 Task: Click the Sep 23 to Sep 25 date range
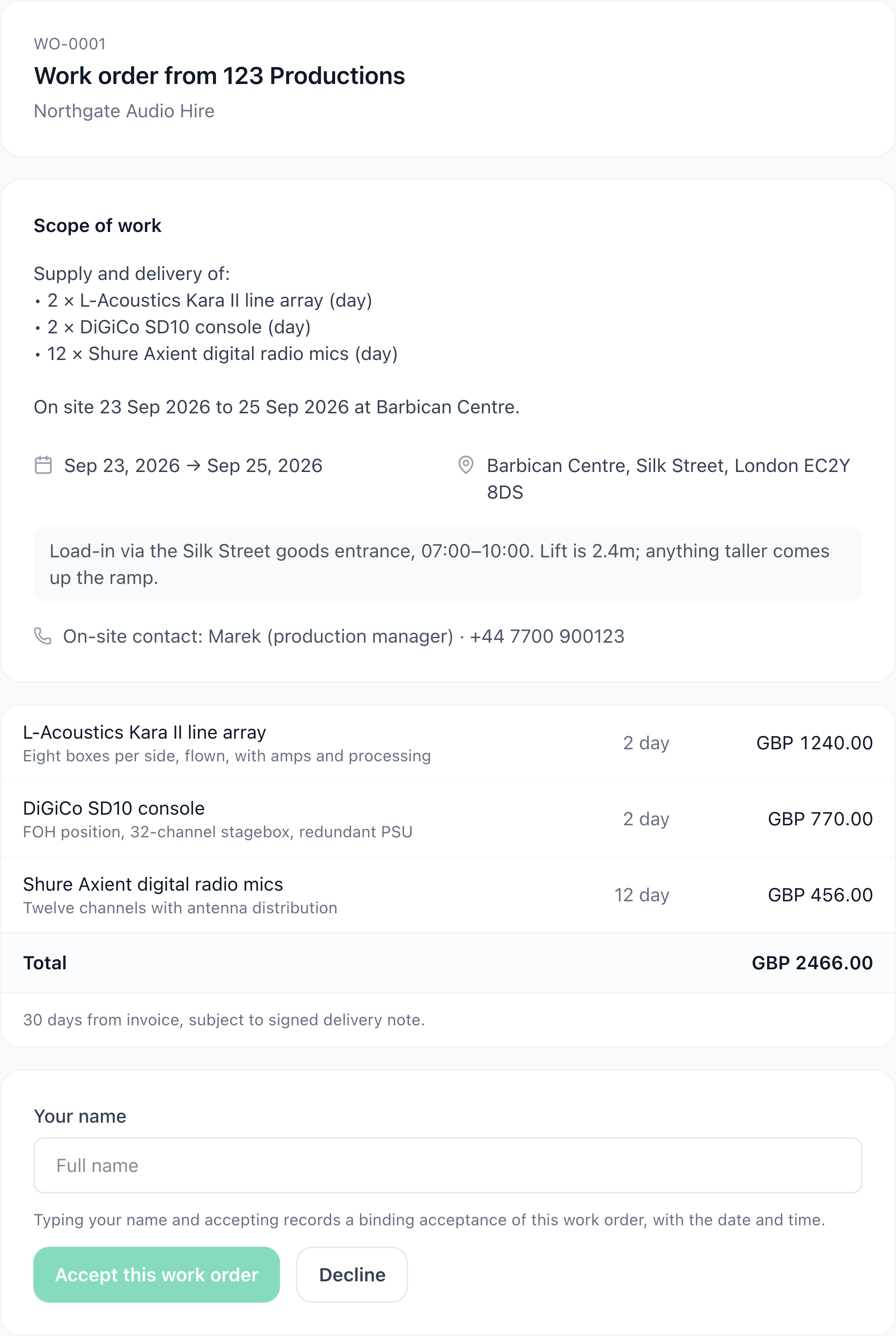(x=193, y=466)
